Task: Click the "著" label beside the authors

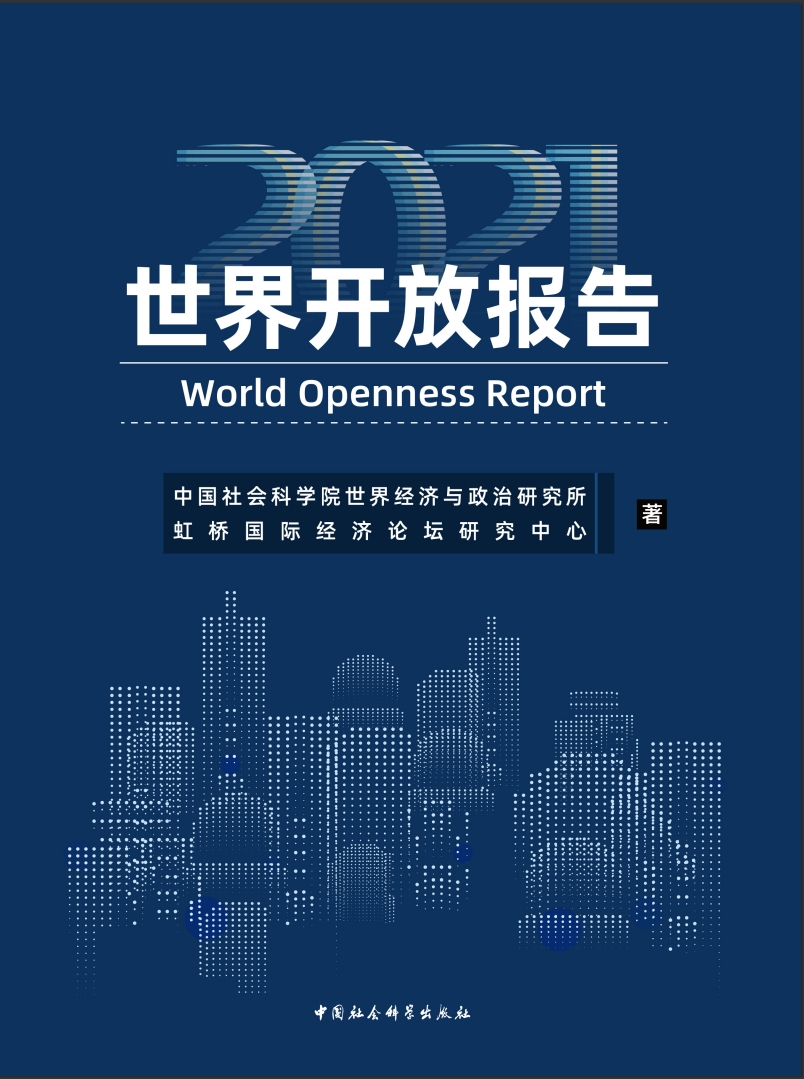Action: pos(651,514)
